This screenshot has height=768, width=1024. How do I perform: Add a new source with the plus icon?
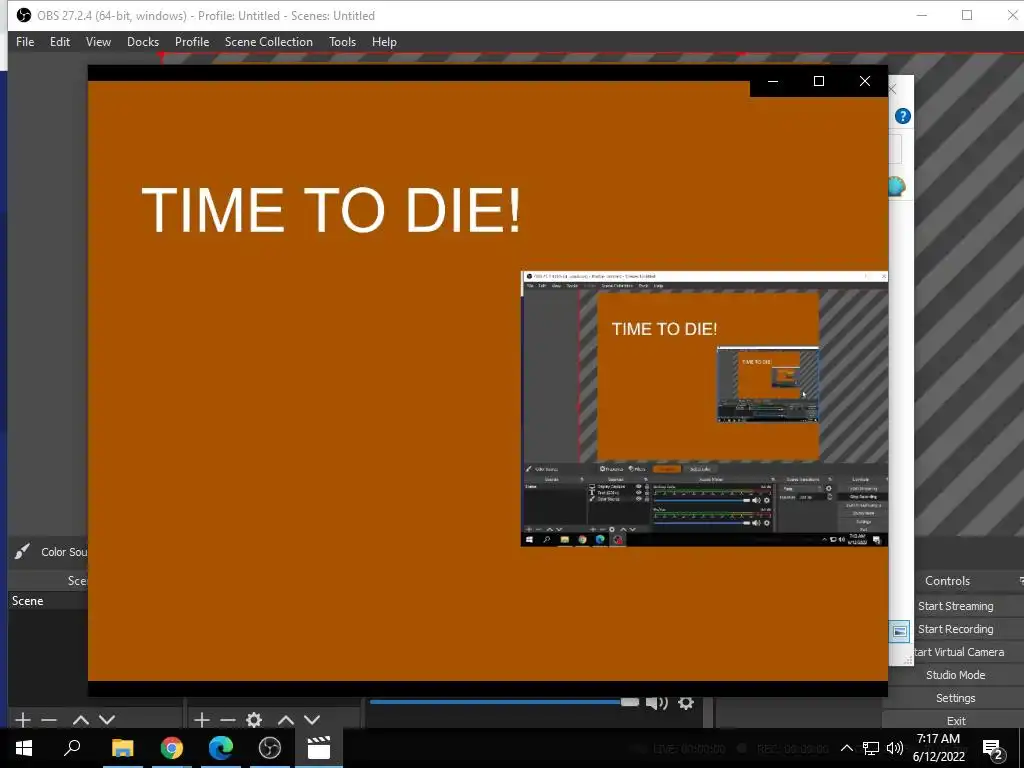point(202,720)
